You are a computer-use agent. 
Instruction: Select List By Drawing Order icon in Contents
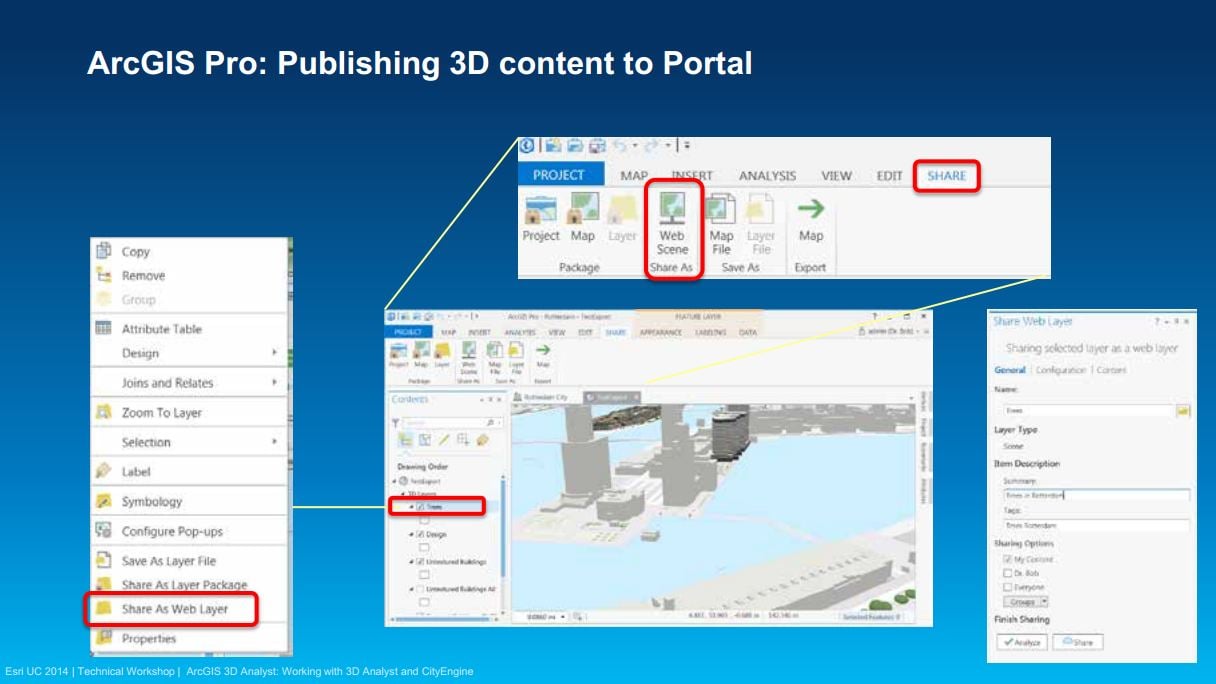[405, 440]
